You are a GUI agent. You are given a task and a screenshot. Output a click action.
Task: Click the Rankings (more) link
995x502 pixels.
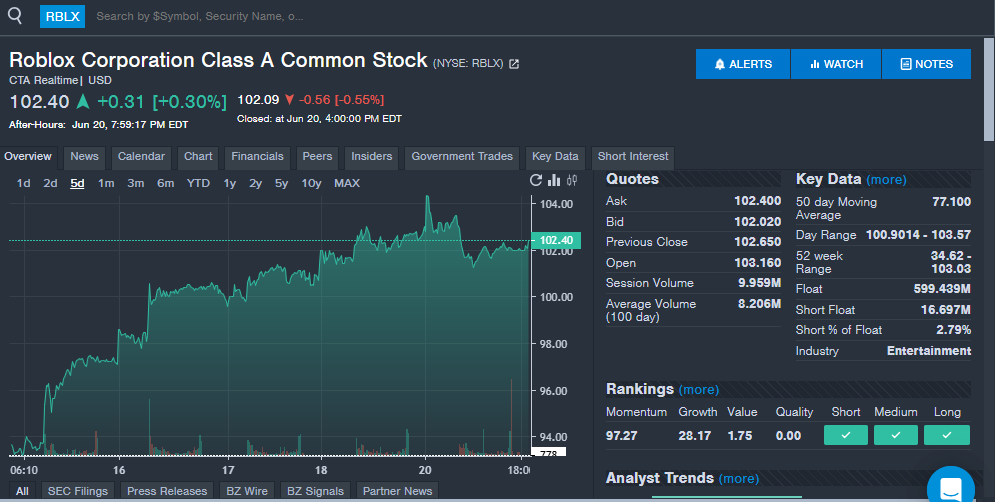tap(699, 390)
